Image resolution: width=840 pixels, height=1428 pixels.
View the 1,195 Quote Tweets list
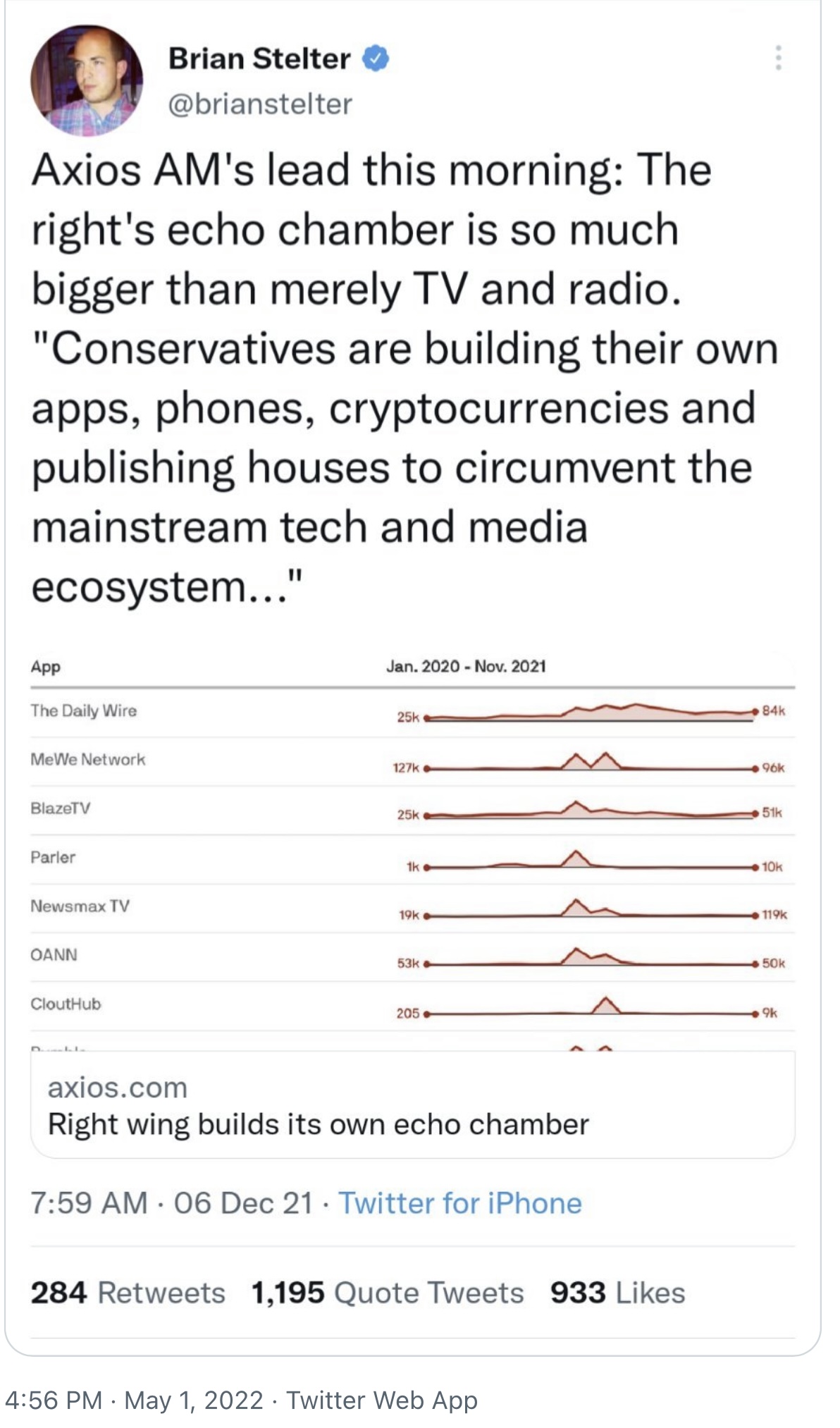(388, 1293)
